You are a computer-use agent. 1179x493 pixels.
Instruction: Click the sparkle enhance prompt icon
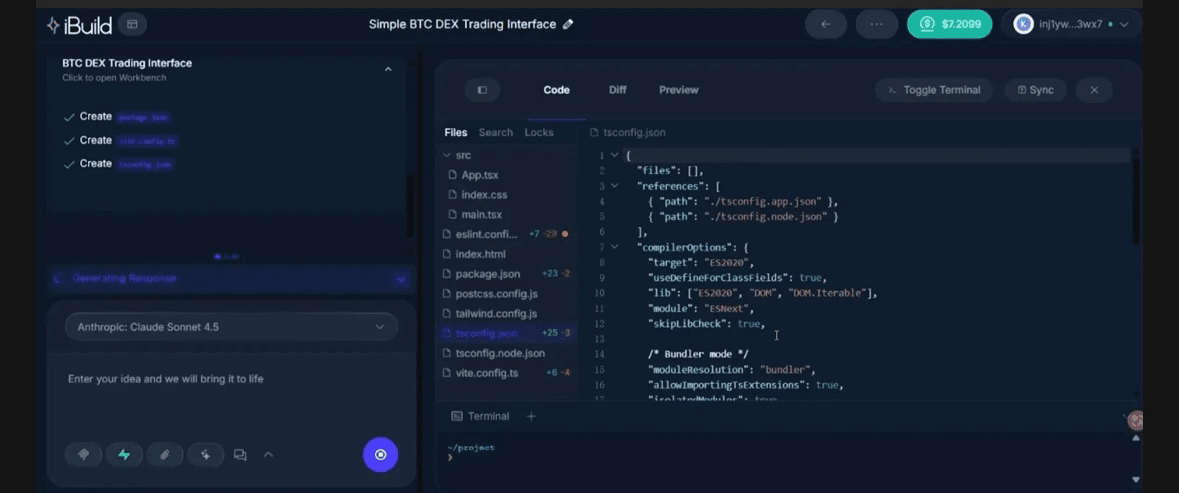click(205, 454)
